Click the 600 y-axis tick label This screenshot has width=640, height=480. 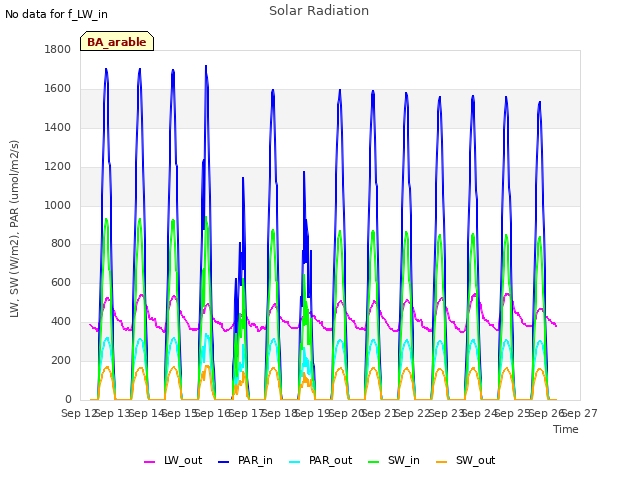(61, 282)
